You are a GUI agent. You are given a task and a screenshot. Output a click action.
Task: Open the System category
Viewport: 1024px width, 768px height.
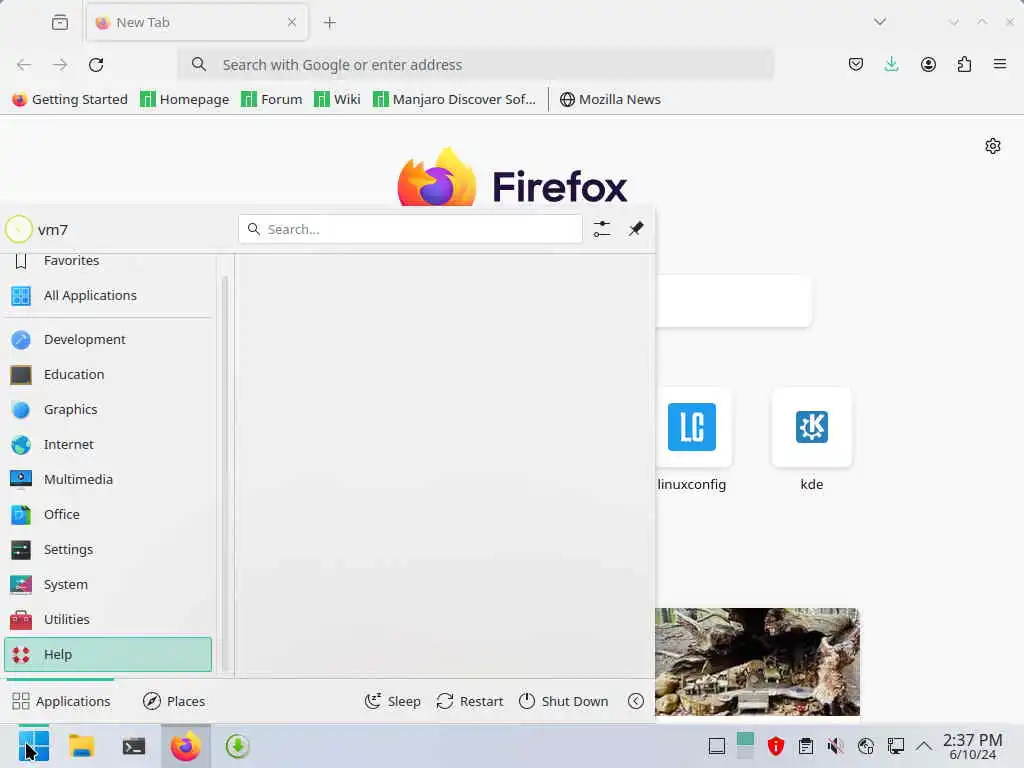click(108, 584)
